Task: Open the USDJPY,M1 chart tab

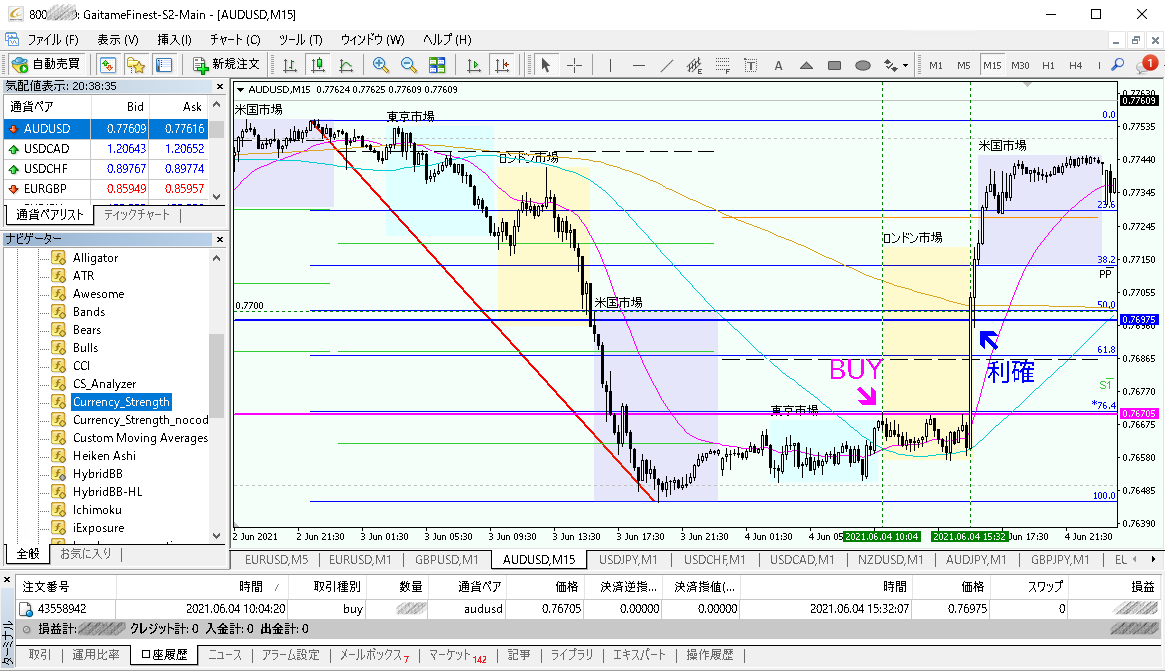Action: 628,560
